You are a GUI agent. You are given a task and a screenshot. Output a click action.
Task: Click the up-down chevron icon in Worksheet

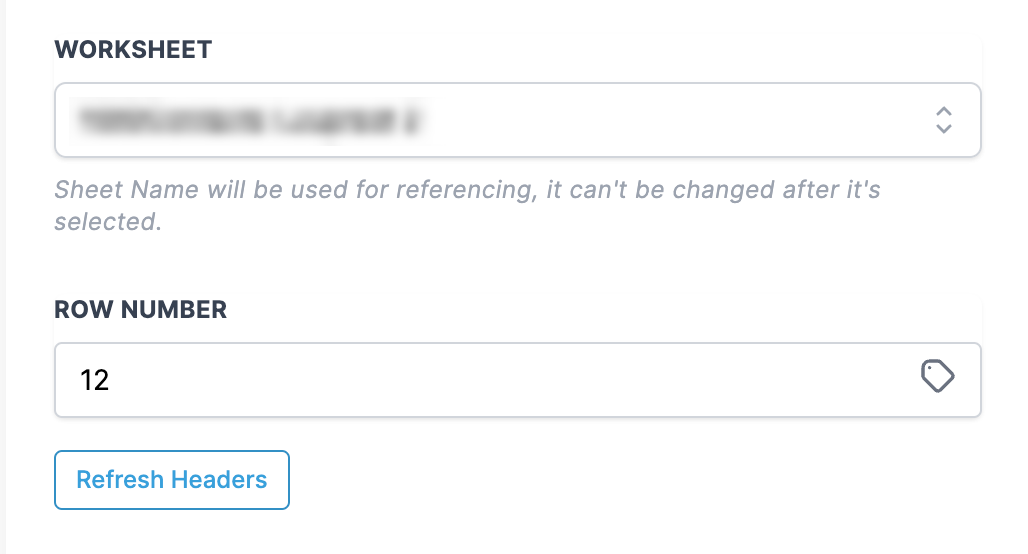click(x=943, y=120)
